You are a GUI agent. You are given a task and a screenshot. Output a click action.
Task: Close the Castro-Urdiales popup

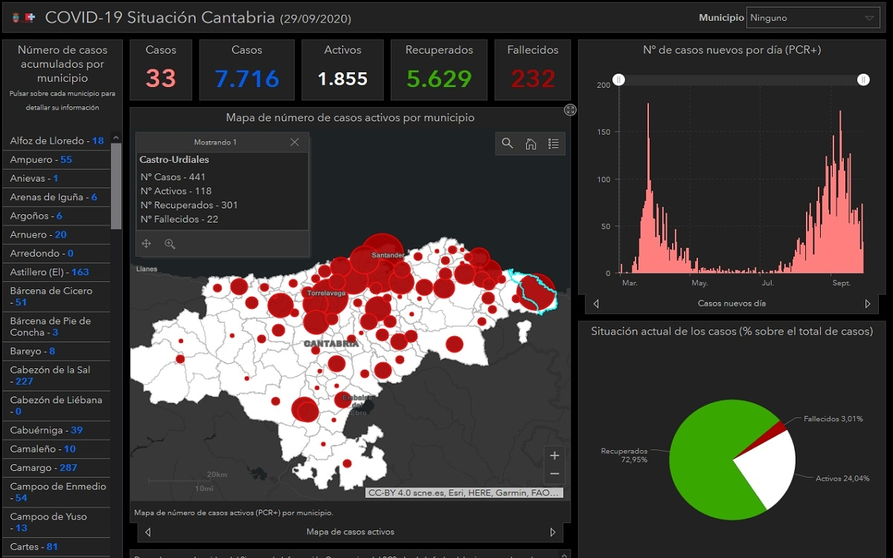pyautogui.click(x=294, y=142)
